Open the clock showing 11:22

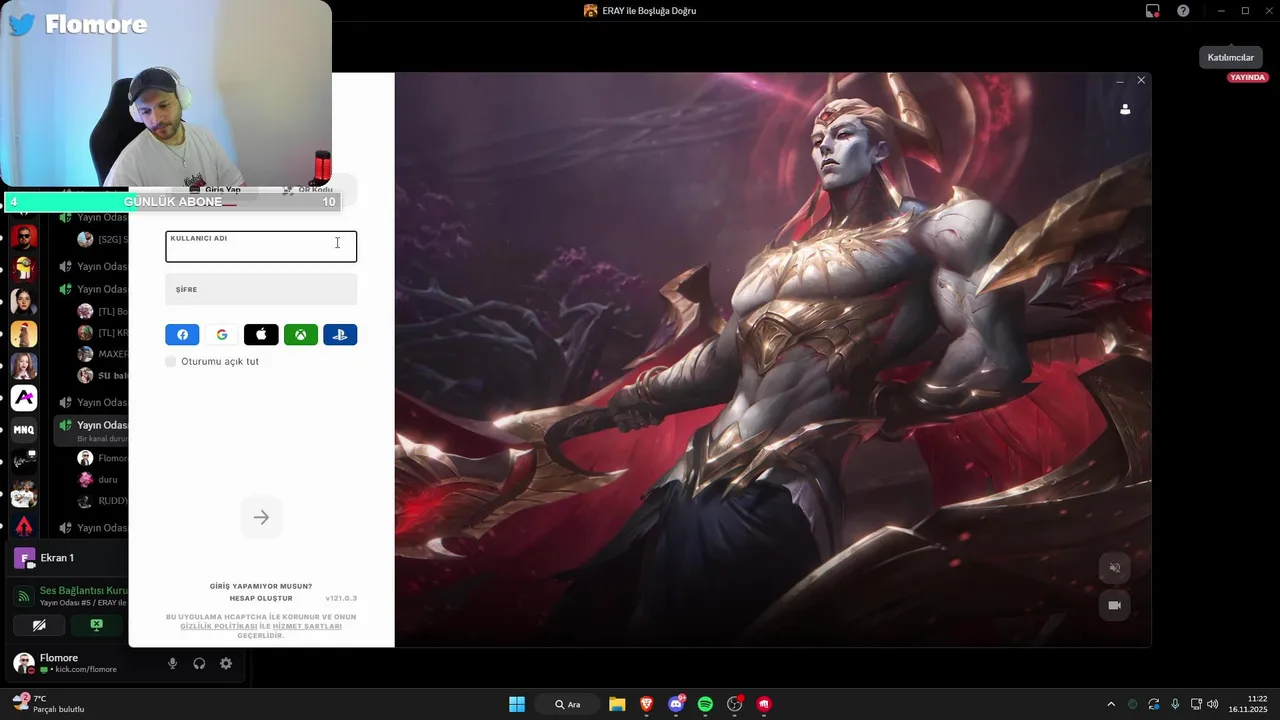tap(1249, 704)
